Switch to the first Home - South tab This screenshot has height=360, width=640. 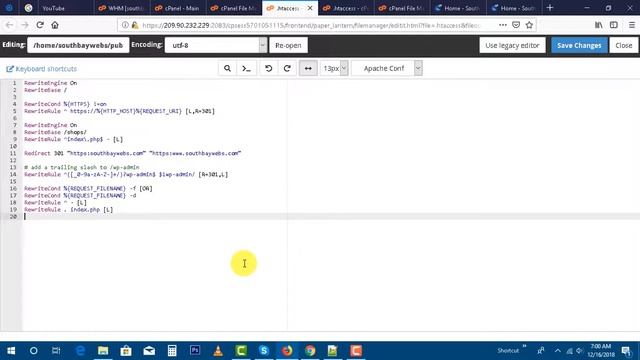tap(458, 8)
